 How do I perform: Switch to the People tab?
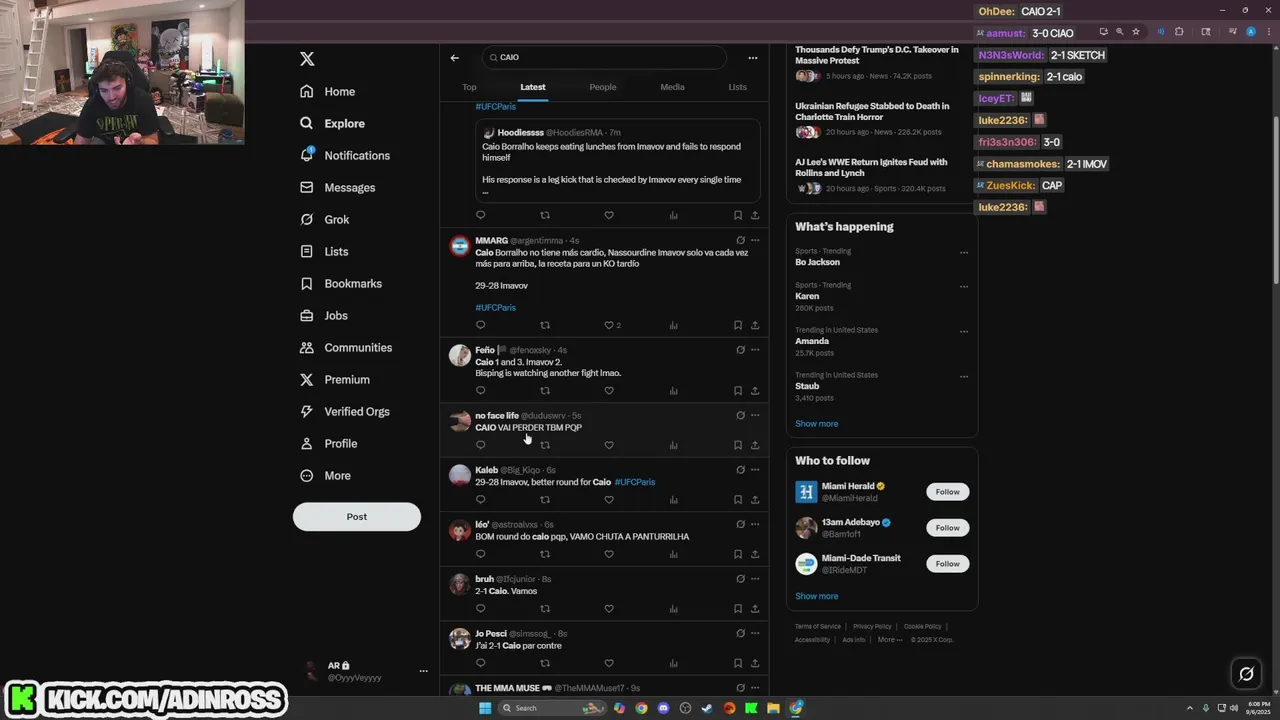(x=603, y=87)
